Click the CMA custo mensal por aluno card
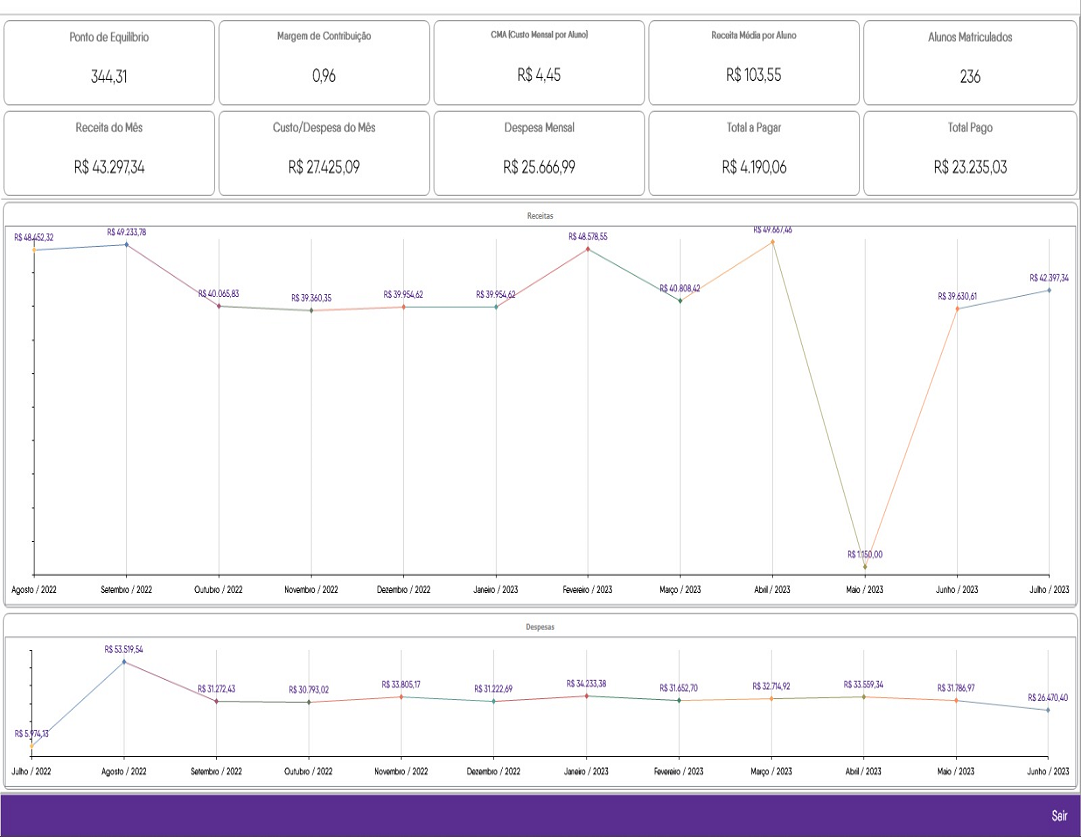 539,62
